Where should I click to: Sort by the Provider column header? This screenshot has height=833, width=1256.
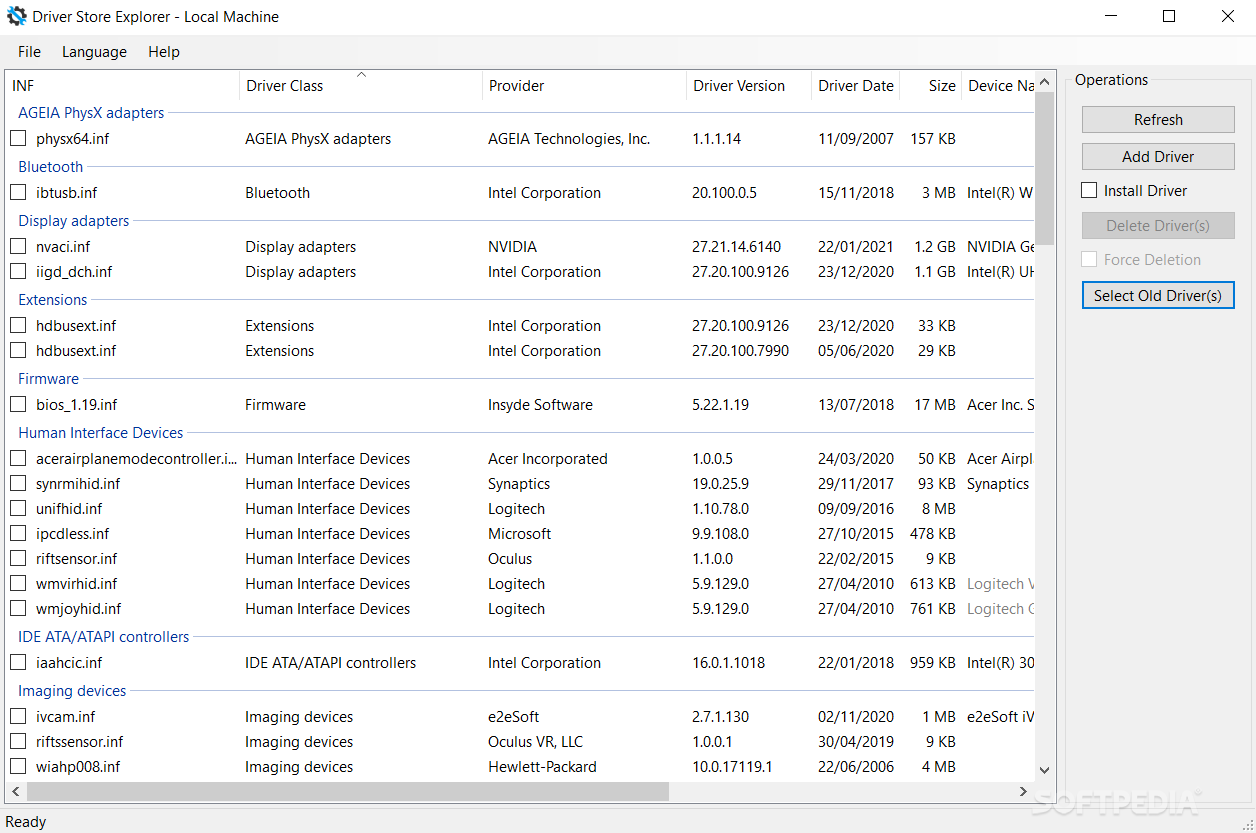coord(585,86)
